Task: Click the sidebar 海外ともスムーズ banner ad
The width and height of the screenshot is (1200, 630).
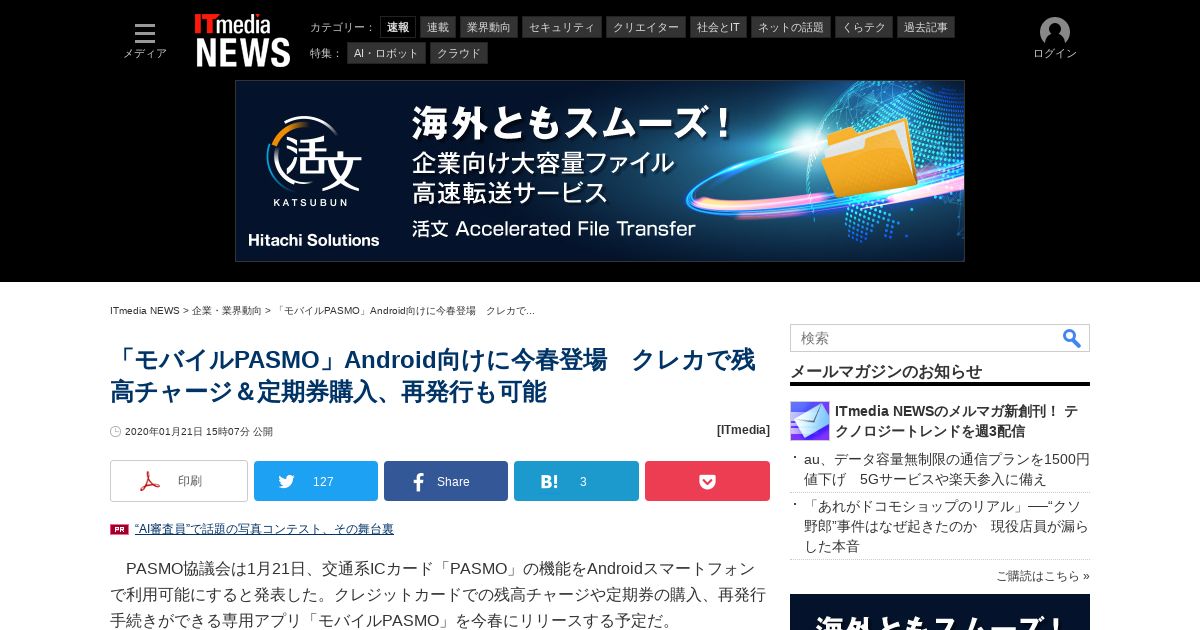Action: tap(940, 612)
